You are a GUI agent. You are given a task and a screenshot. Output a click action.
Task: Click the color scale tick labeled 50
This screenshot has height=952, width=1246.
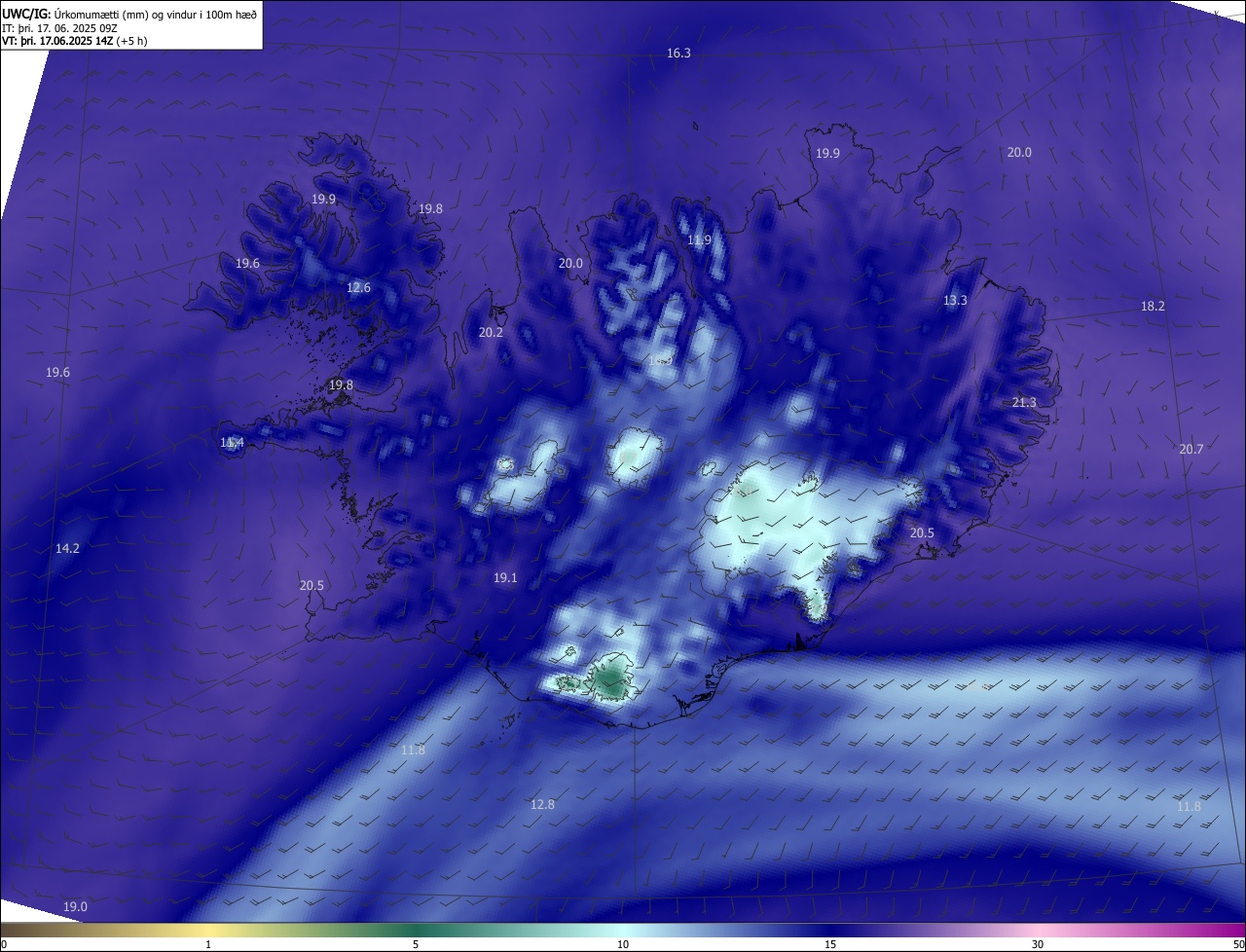(x=1238, y=944)
